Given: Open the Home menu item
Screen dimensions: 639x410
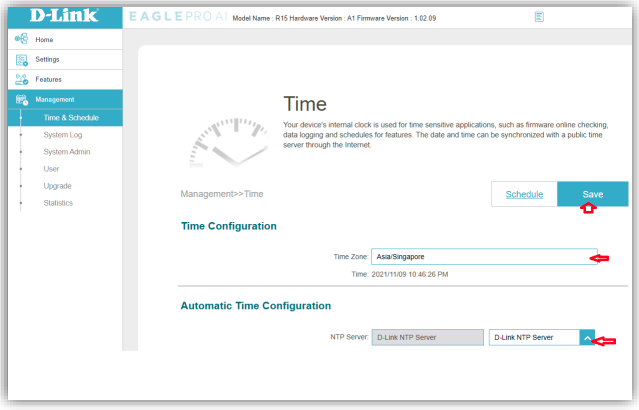Looking at the screenshot, I should pyautogui.click(x=45, y=39).
